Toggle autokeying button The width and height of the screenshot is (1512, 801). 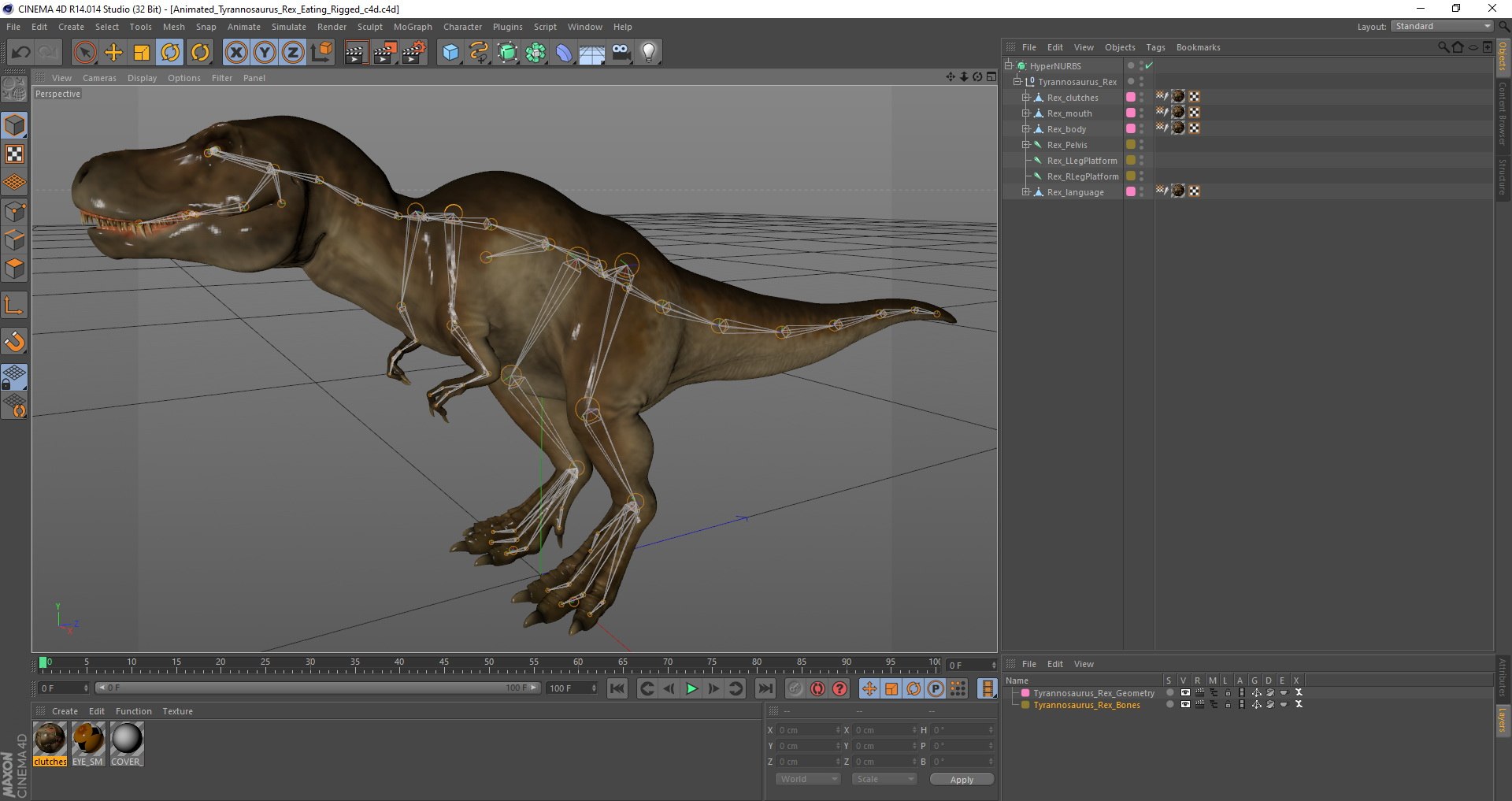pos(818,688)
